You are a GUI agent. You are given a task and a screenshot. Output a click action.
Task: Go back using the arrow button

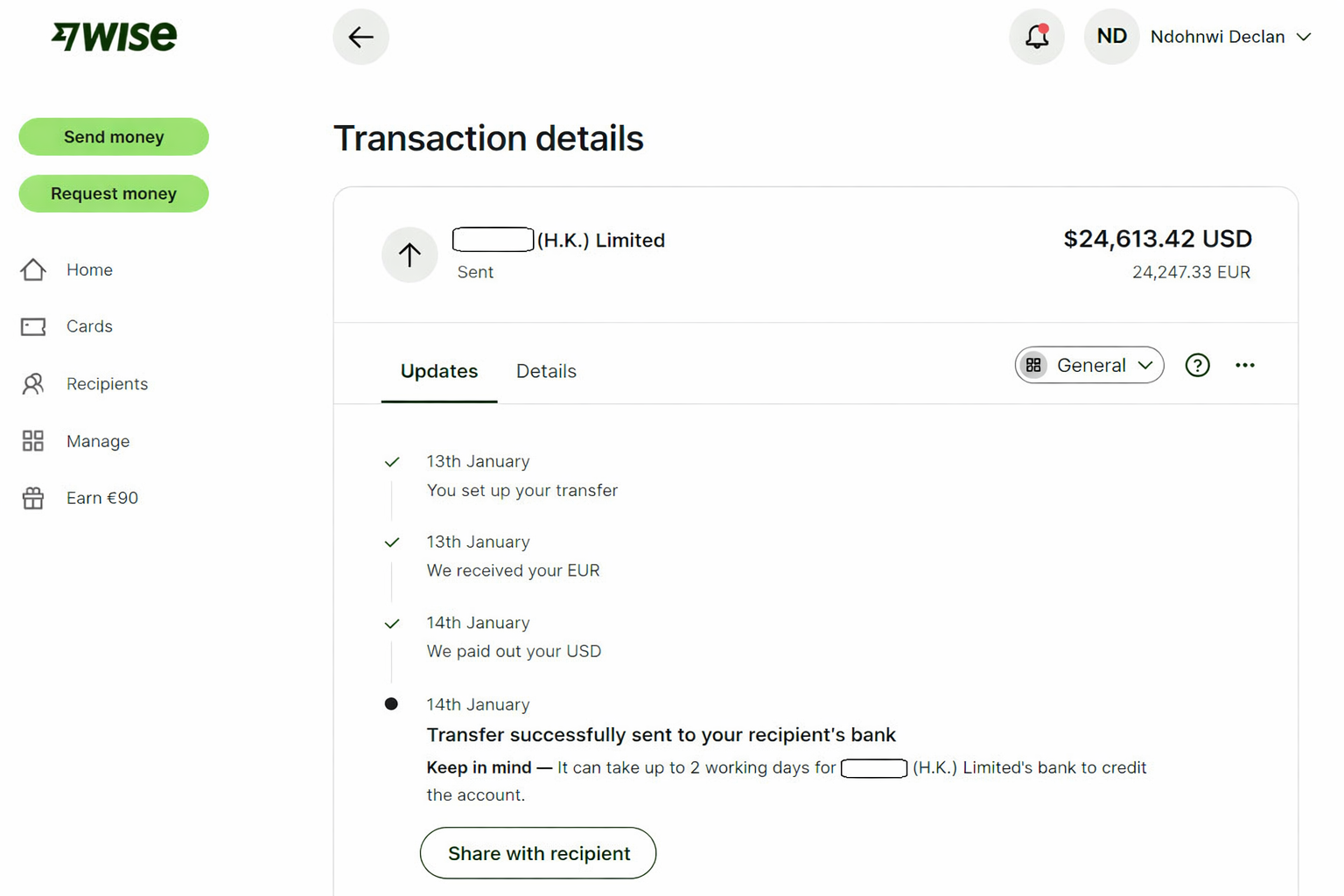(x=360, y=36)
